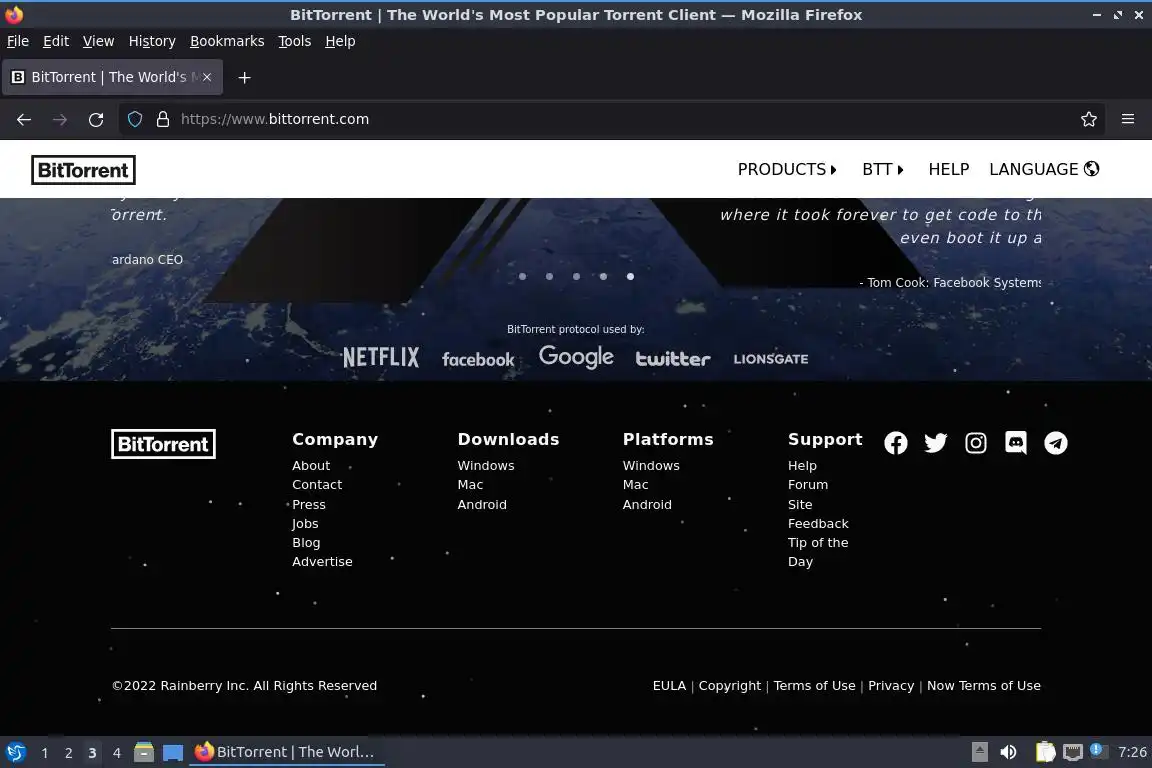Screen dimensions: 1152x768
Task: Select third testimonial carousel dot
Action: coord(576,276)
